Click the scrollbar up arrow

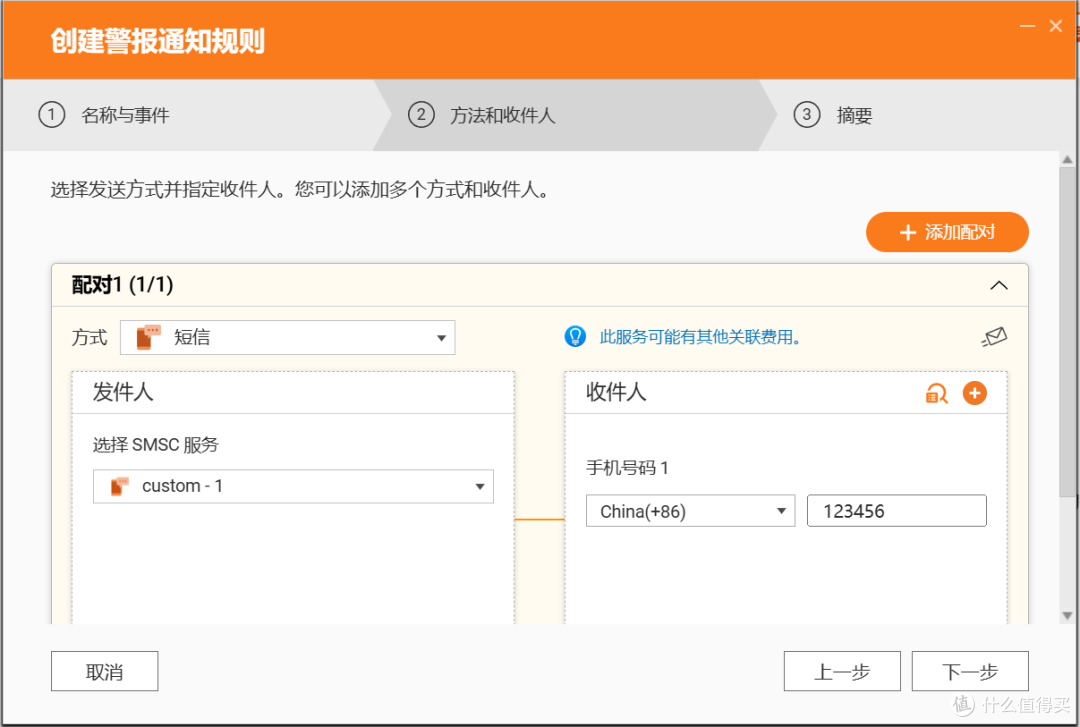[x=1068, y=159]
